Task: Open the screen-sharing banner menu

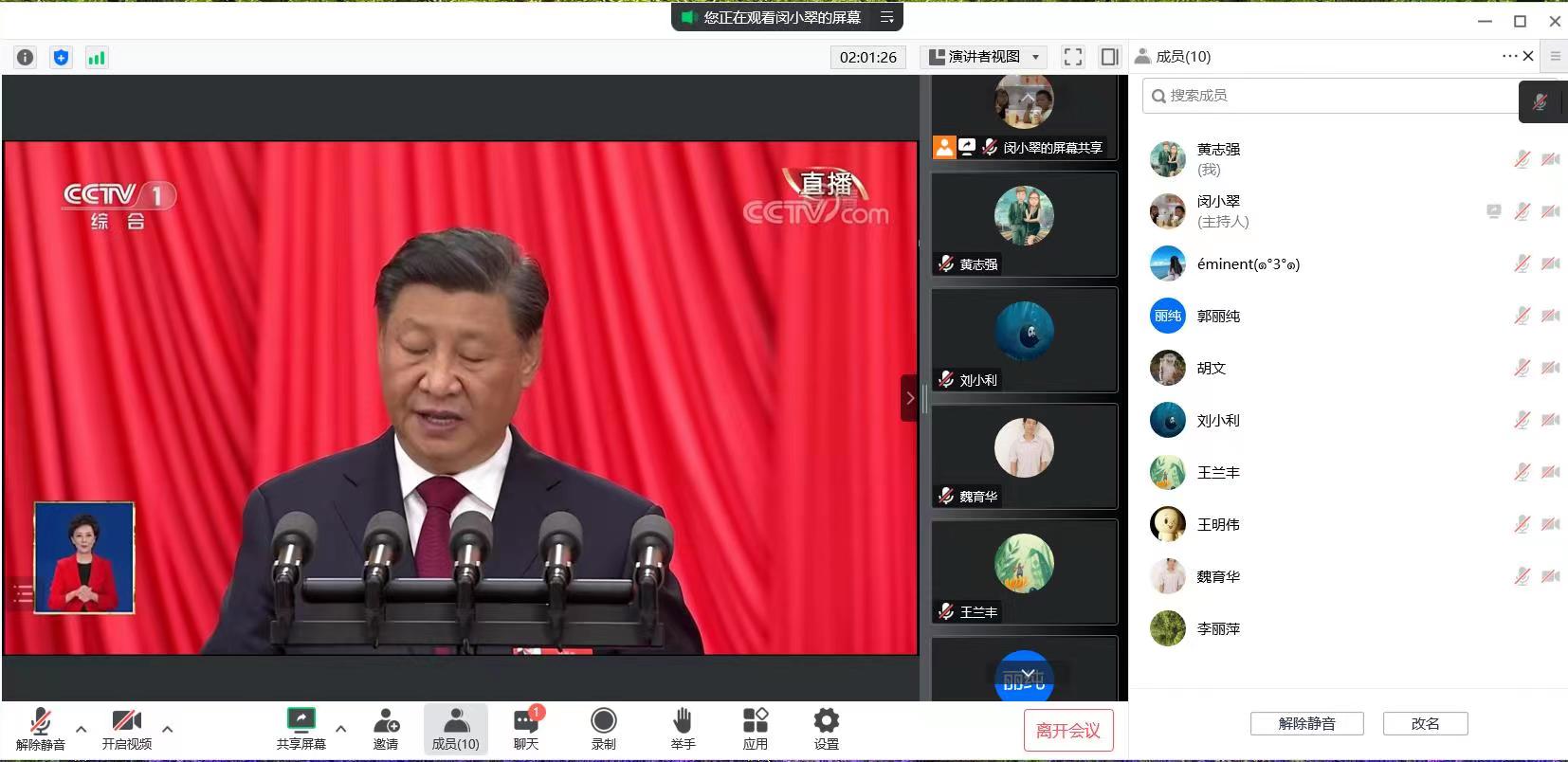Action: tap(886, 17)
